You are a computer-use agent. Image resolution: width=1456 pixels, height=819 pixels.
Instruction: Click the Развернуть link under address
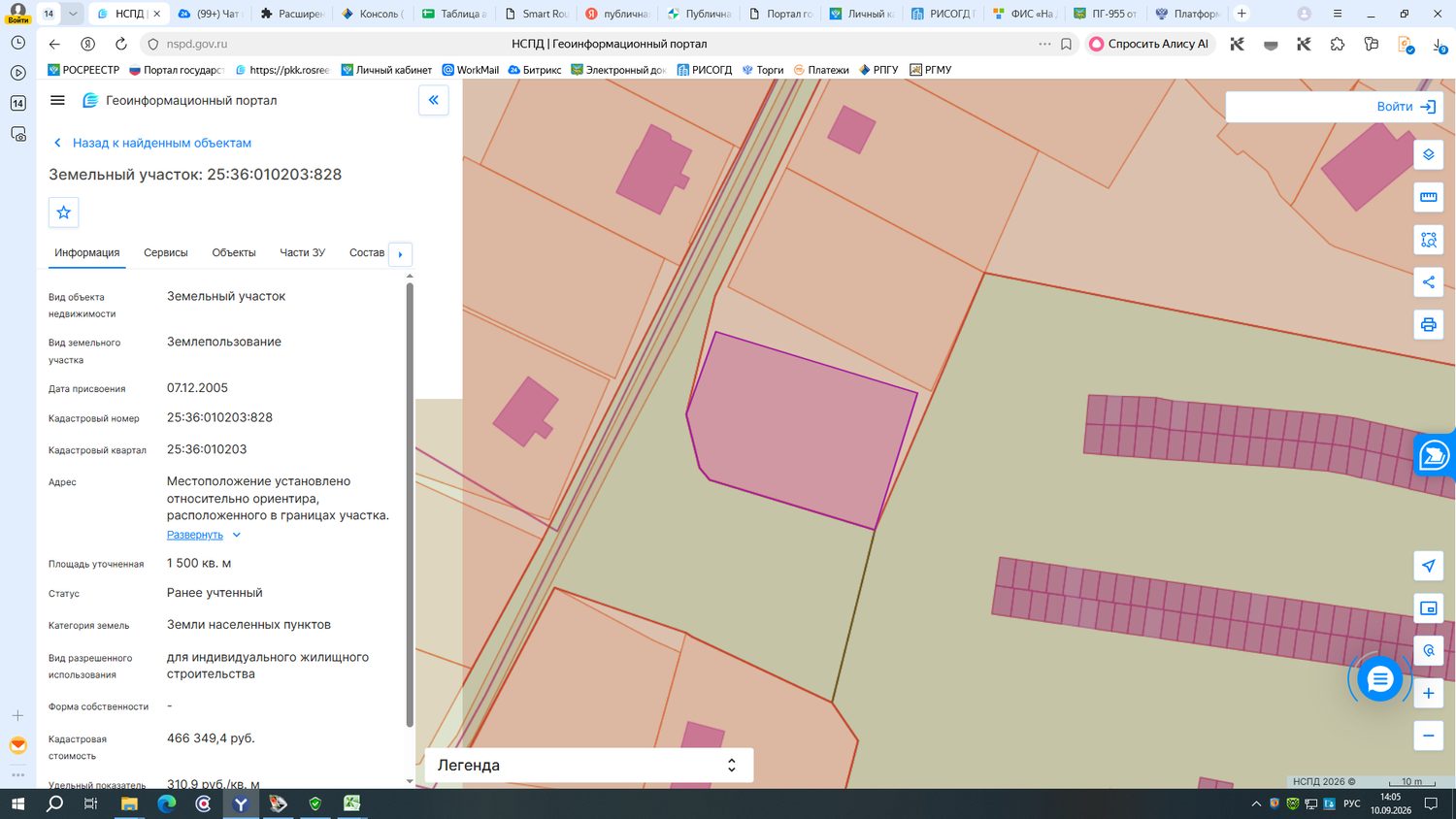(195, 535)
